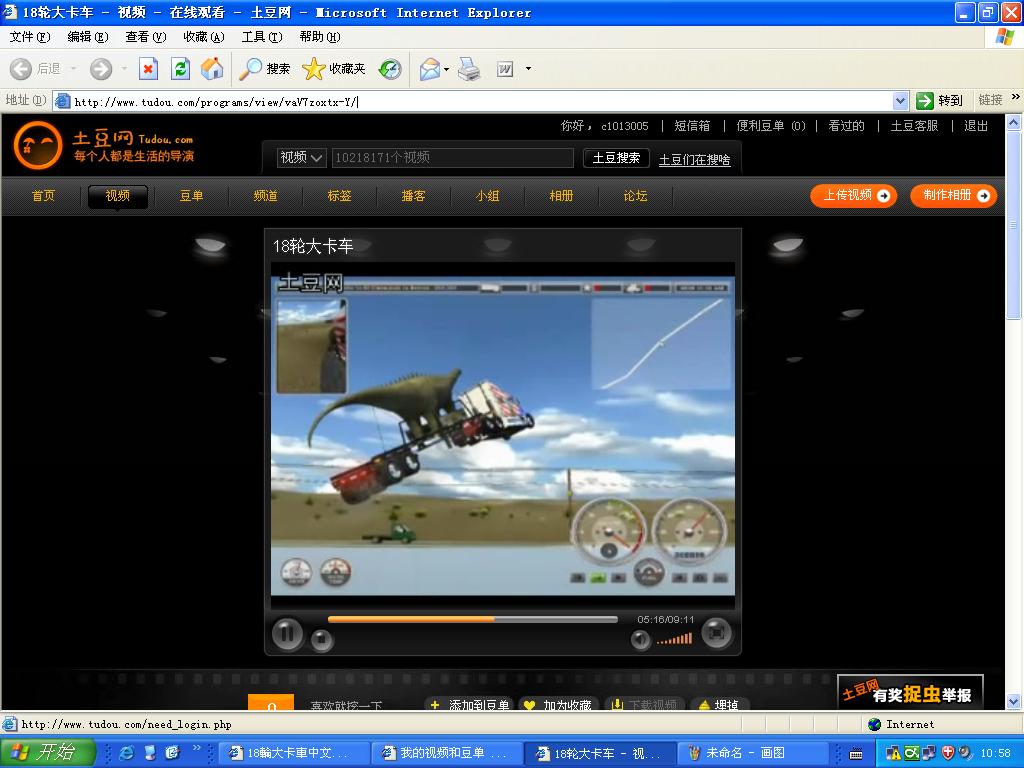Pause the video playback
1024x768 pixels.
(287, 633)
